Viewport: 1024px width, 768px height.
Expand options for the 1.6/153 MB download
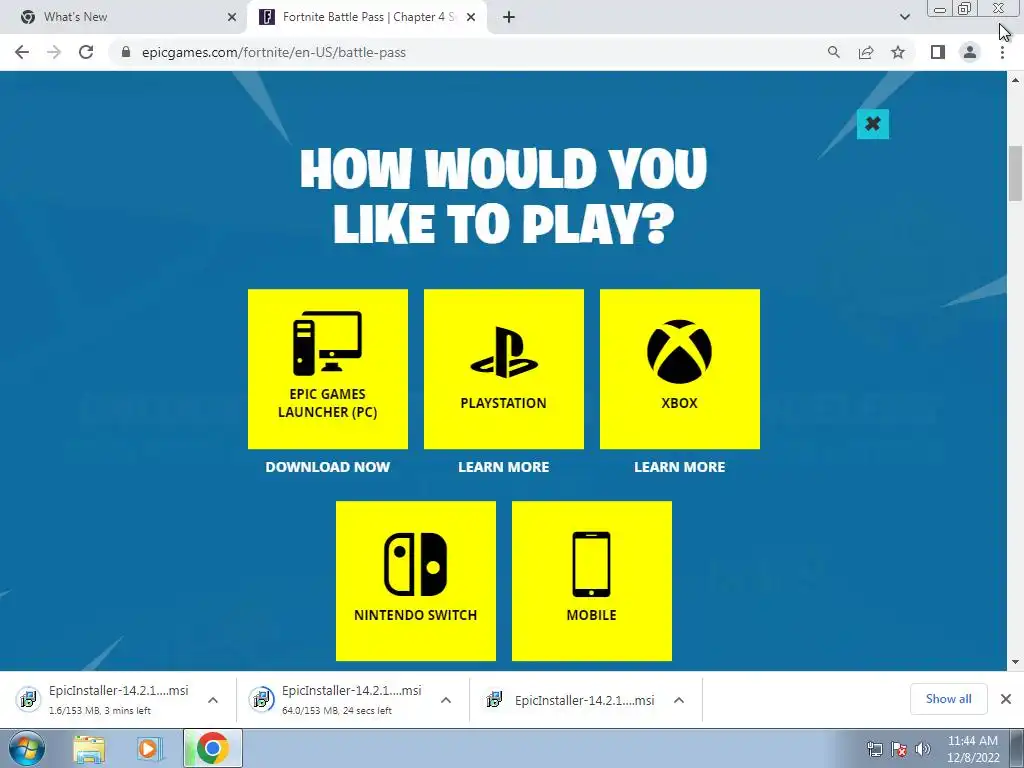tap(213, 700)
